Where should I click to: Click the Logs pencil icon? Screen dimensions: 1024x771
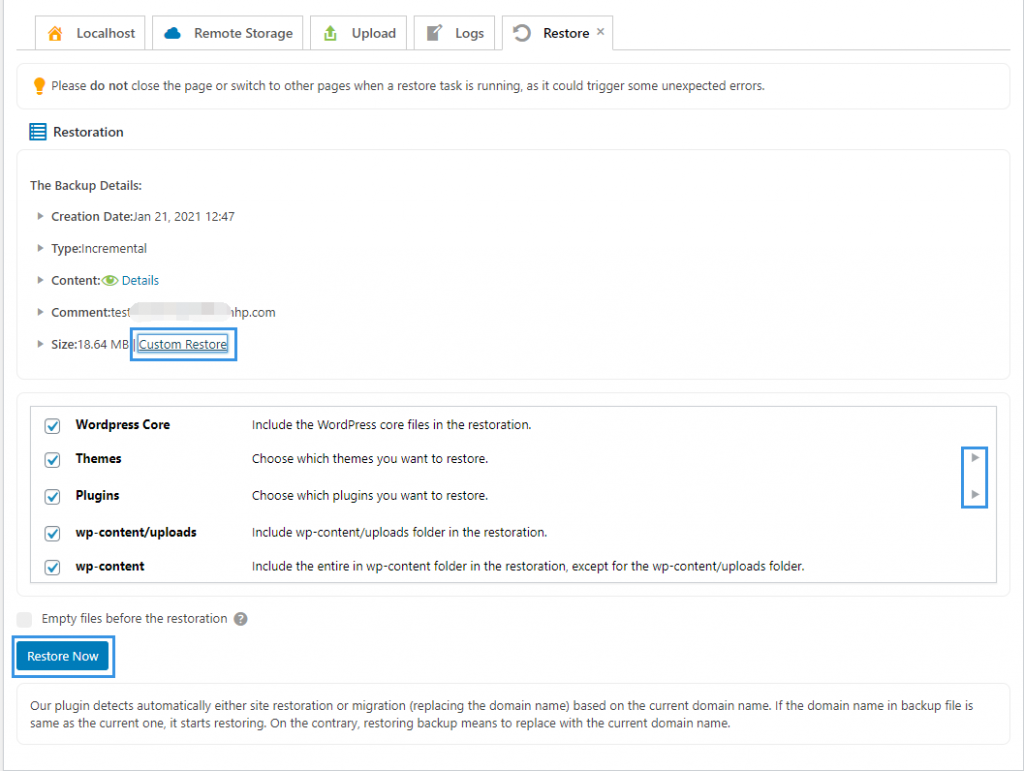click(x=432, y=33)
